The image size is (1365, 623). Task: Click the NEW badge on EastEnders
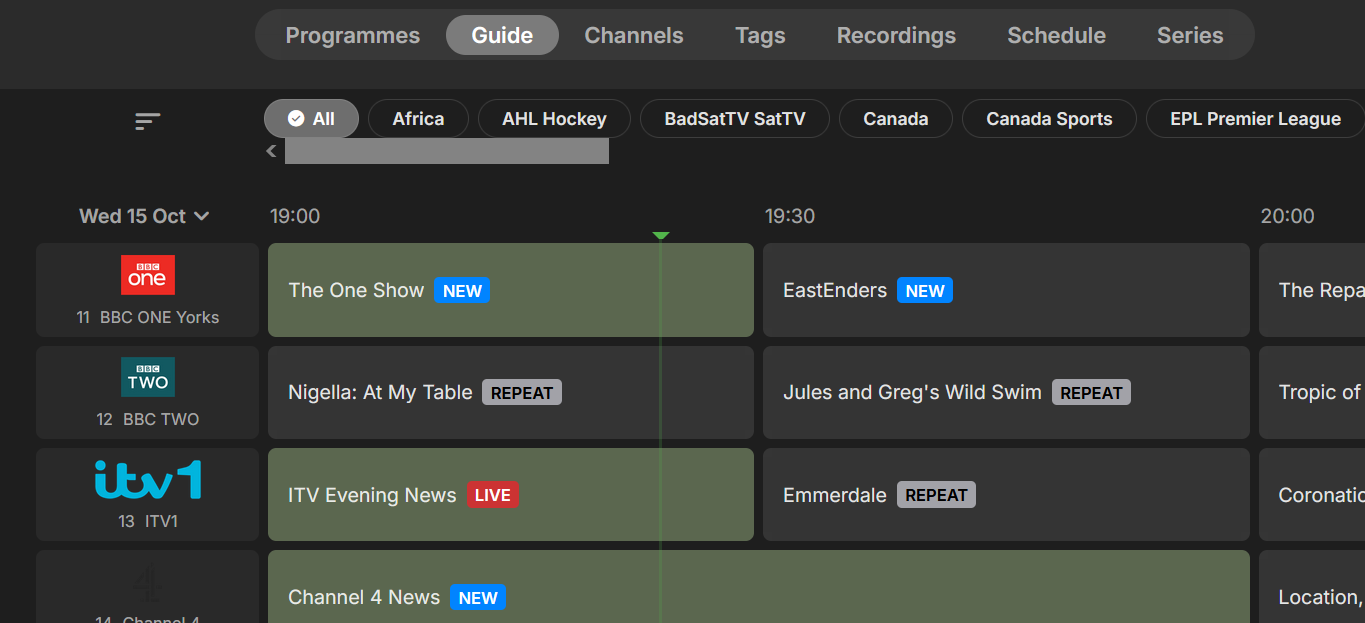(x=925, y=290)
